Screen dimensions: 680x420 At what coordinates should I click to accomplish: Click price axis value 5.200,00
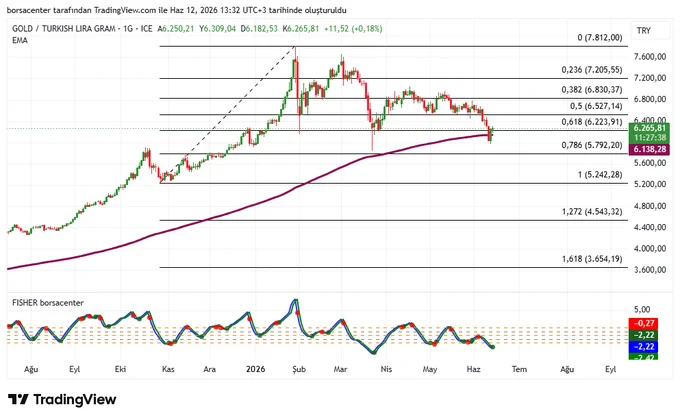650,184
